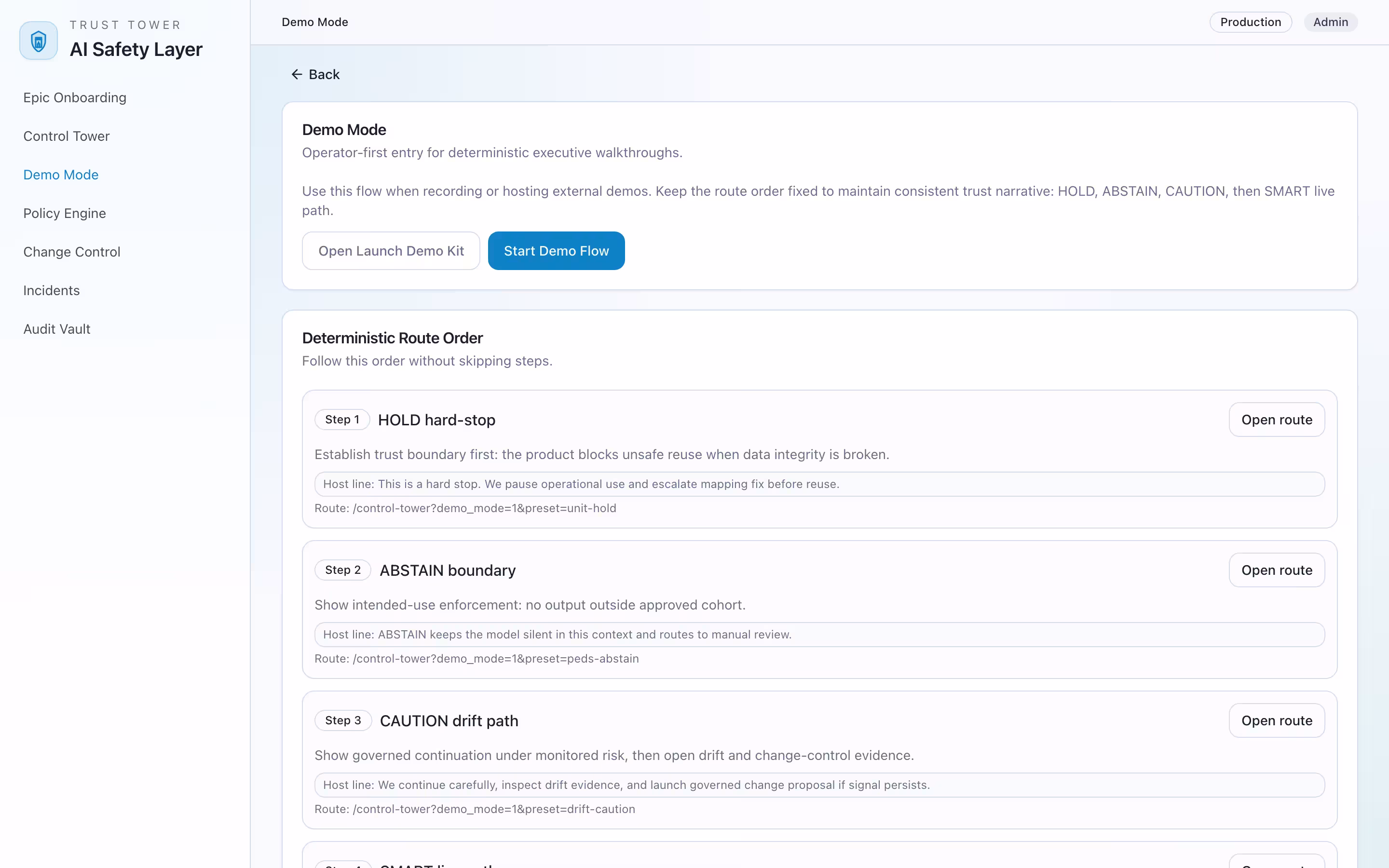
Task: Click the Back arrow icon
Action: (297, 75)
